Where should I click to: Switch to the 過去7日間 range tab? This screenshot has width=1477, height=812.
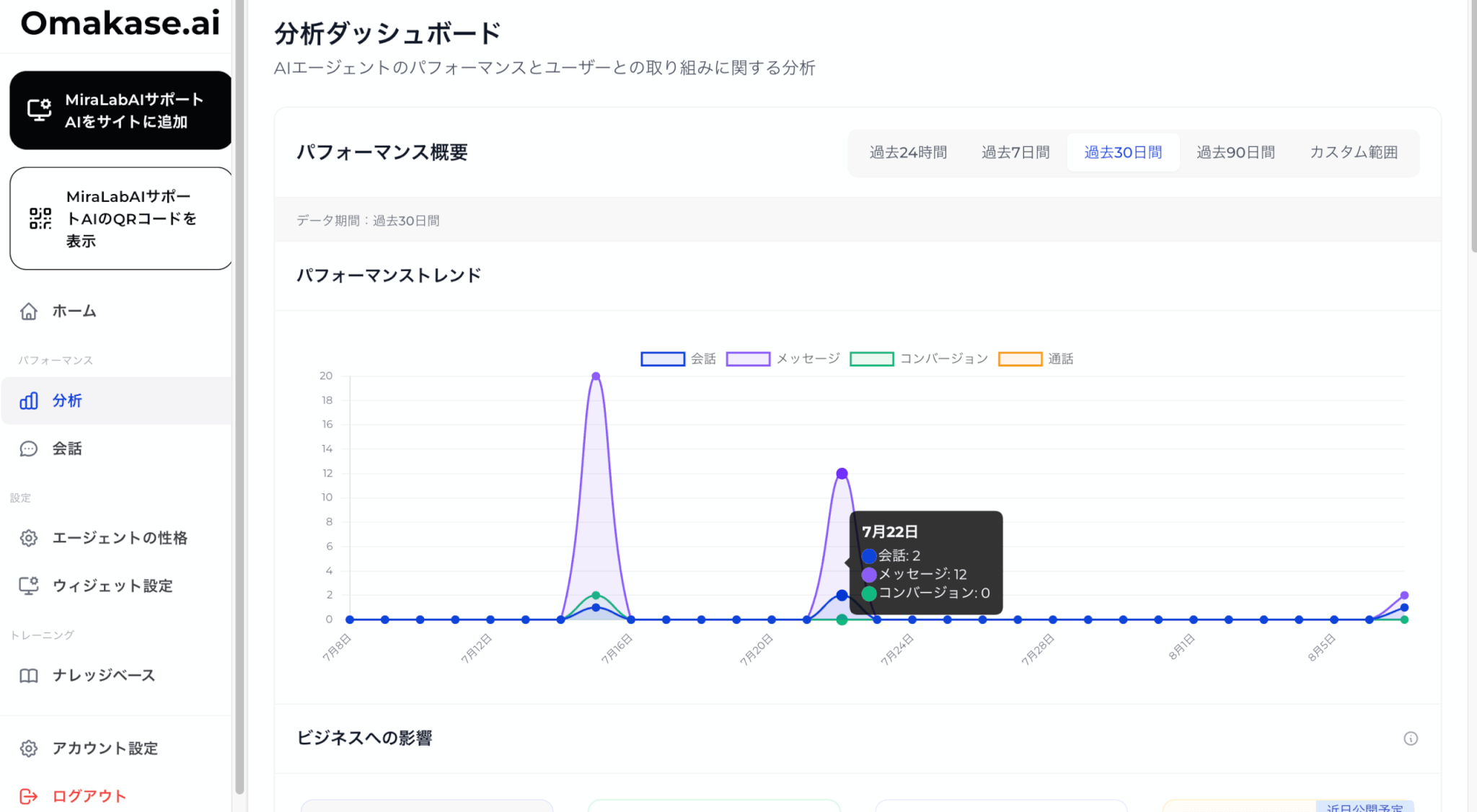coord(1015,152)
